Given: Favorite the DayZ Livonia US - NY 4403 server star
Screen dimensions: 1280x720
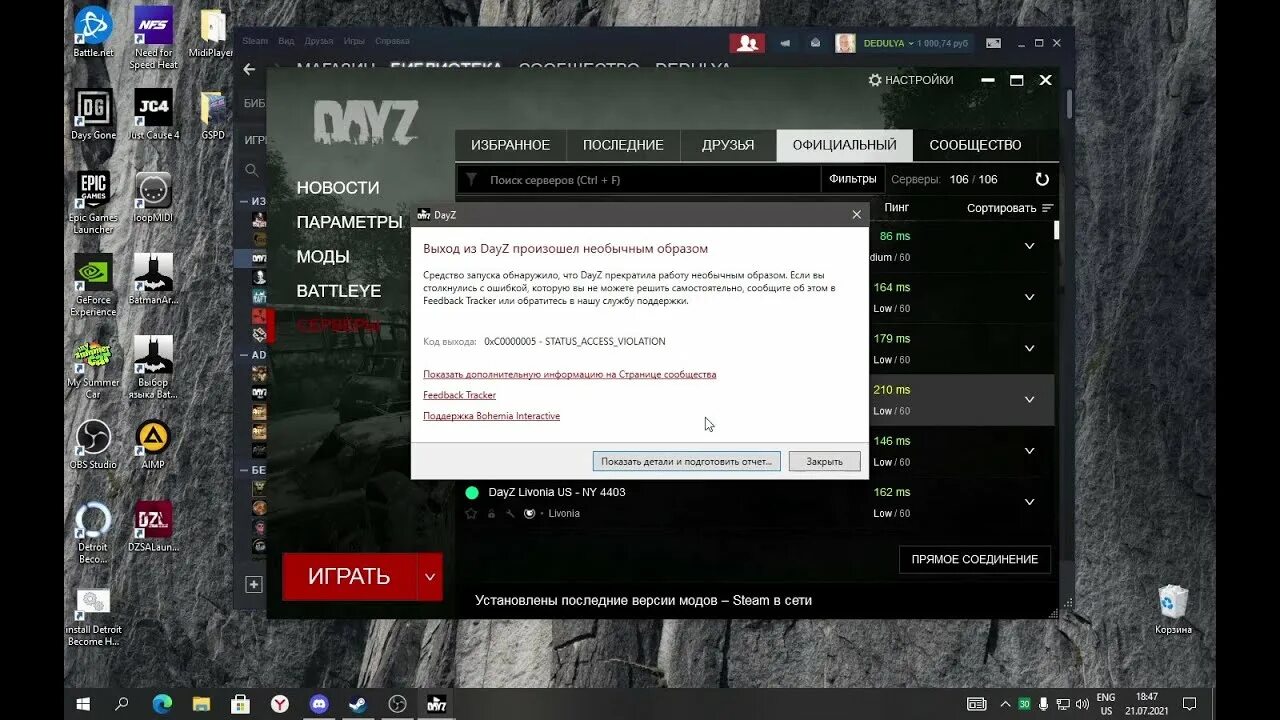Looking at the screenshot, I should (x=471, y=513).
